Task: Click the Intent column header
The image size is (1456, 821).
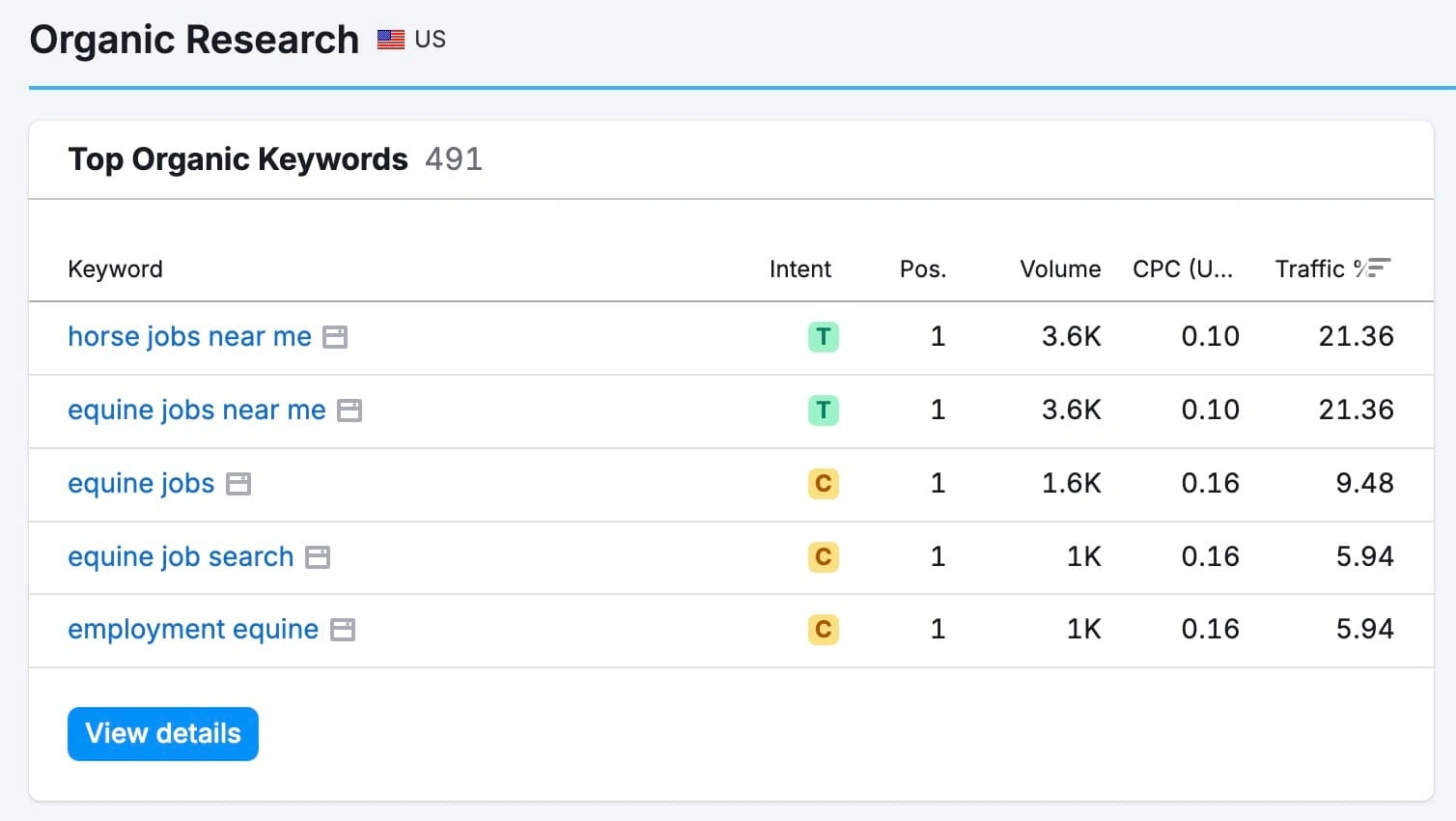Action: pyautogui.click(x=799, y=269)
